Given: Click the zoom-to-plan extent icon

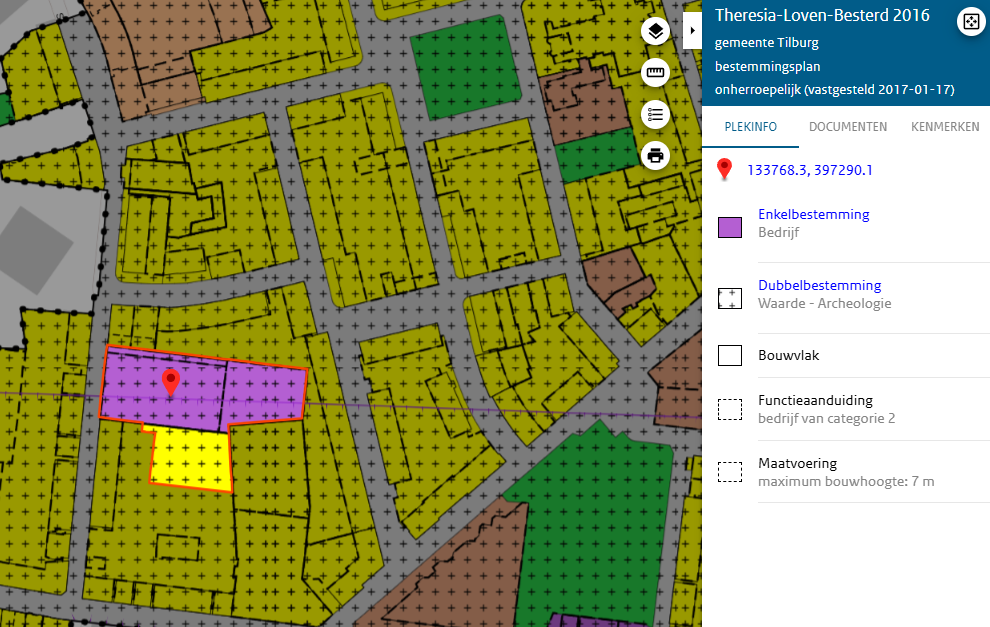Looking at the screenshot, I should click(x=971, y=22).
